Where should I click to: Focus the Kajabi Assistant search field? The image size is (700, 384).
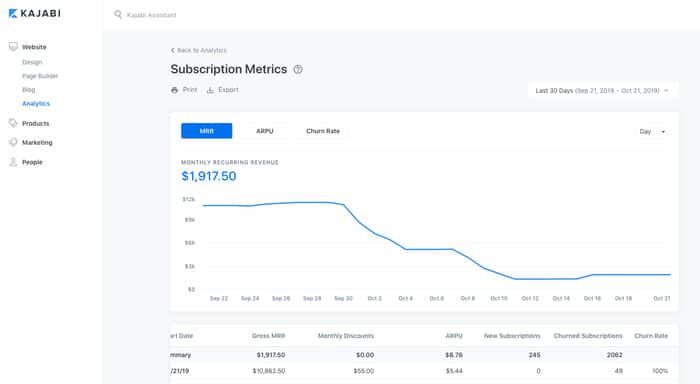(151, 15)
